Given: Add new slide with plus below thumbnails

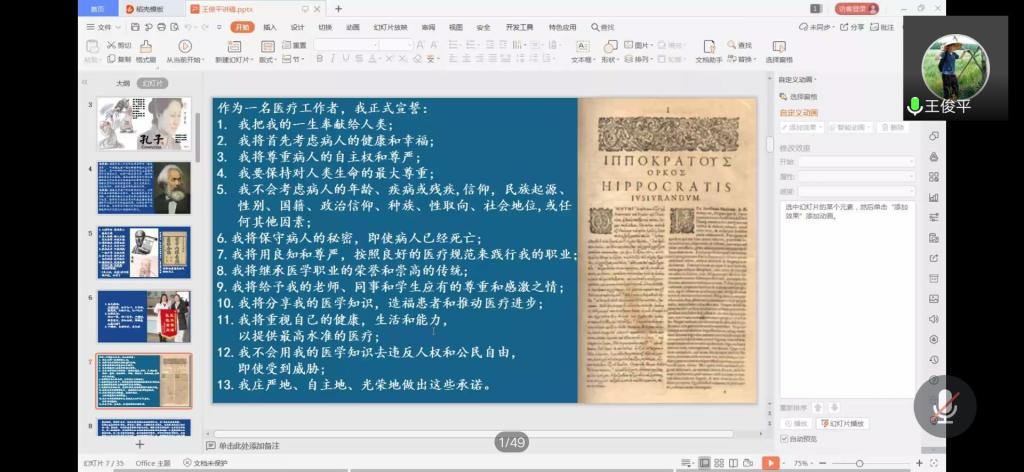Looking at the screenshot, I should tap(139, 444).
